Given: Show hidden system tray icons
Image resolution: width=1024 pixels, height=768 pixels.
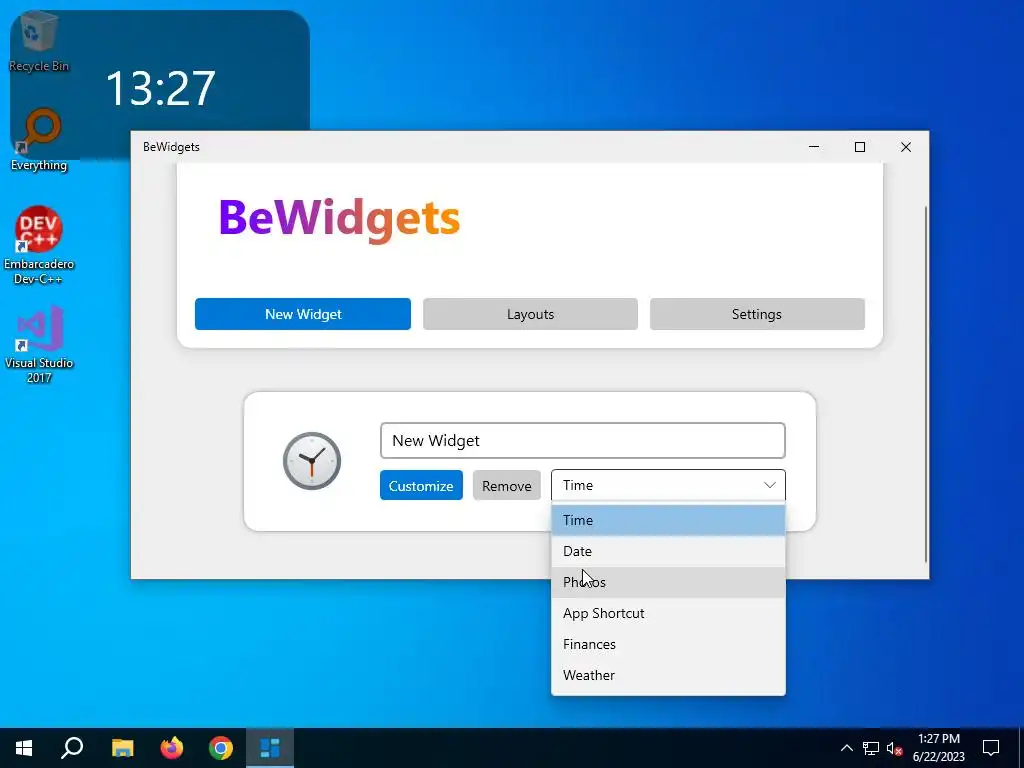Looking at the screenshot, I should (x=846, y=748).
